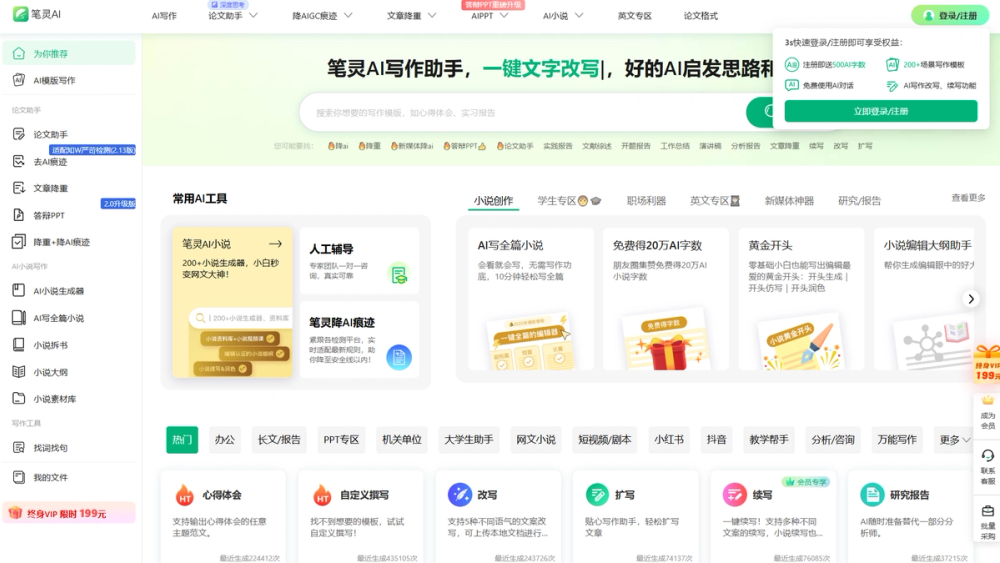
Task: Switch to the 学生专区 tab
Action: (x=569, y=201)
